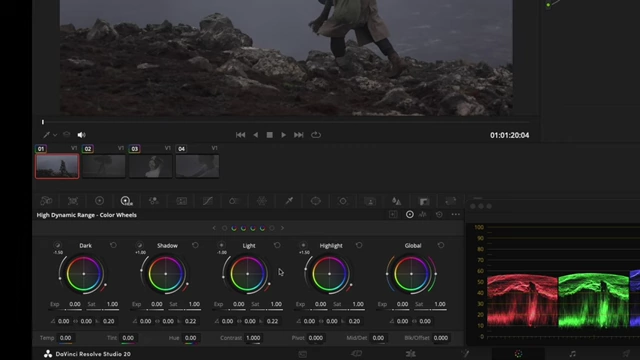
Task: Open the Power Window palette
Action: [x=316, y=201]
